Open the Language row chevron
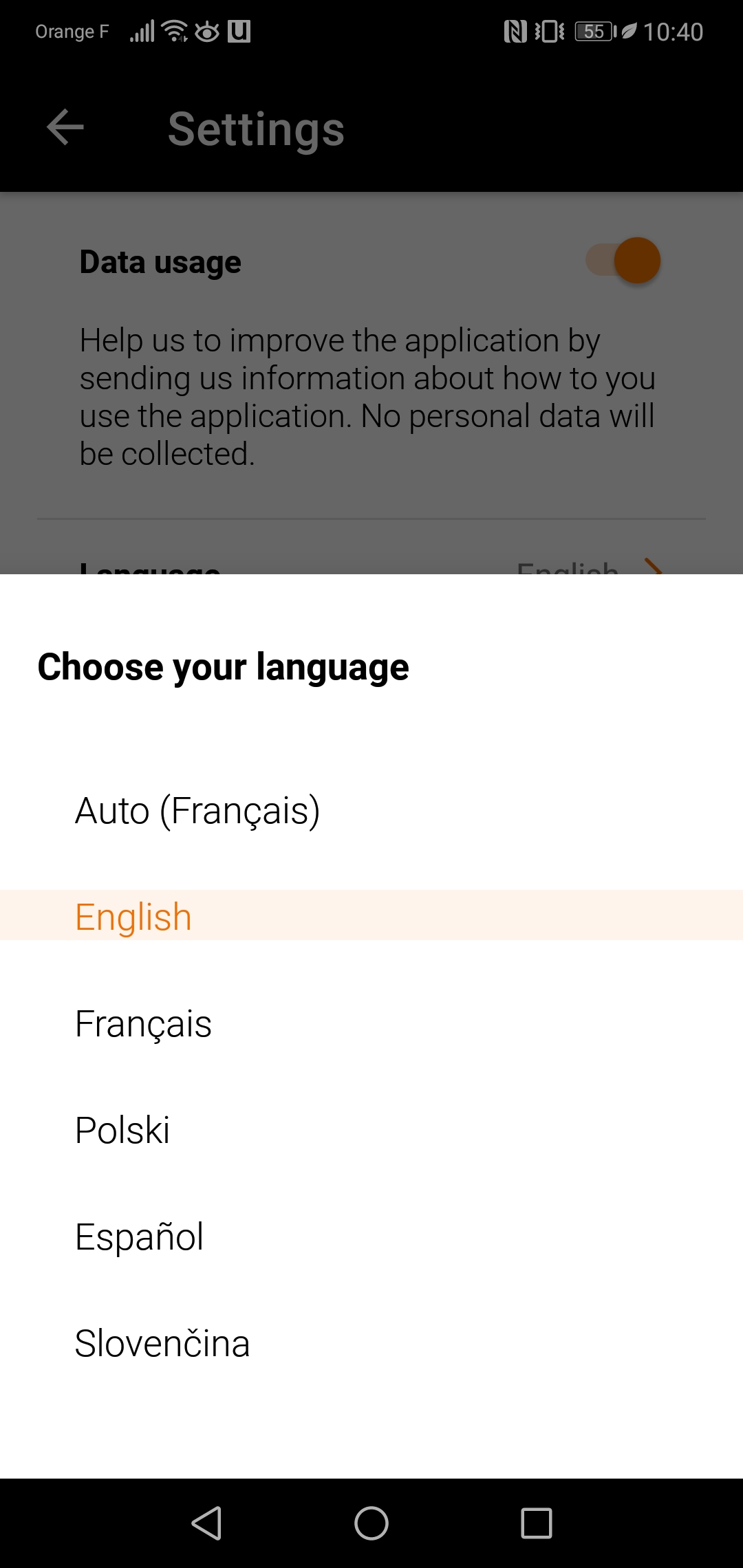This screenshot has width=743, height=1568. (654, 569)
